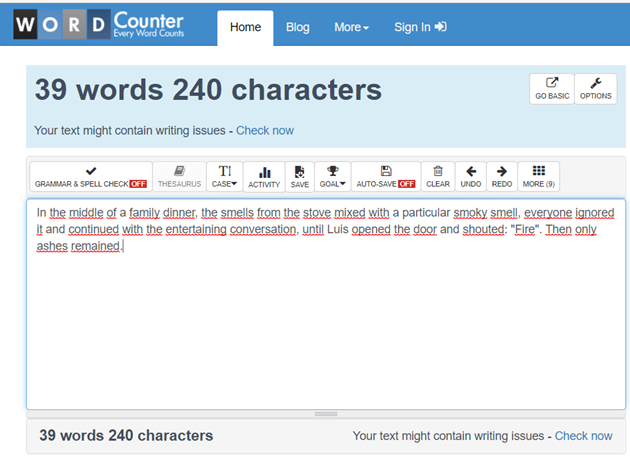Image resolution: width=630 pixels, height=457 pixels.
Task: Click the Sign In link
Action: pyautogui.click(x=420, y=27)
